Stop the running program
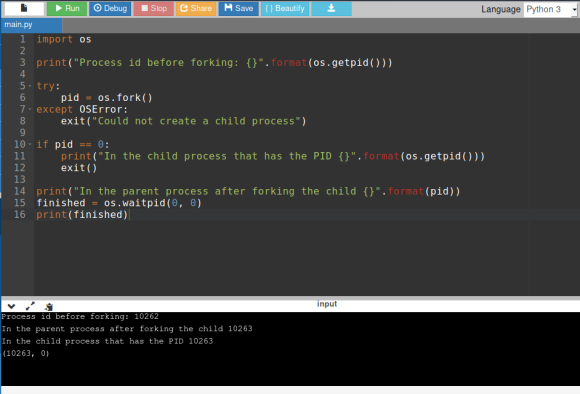 click(154, 8)
